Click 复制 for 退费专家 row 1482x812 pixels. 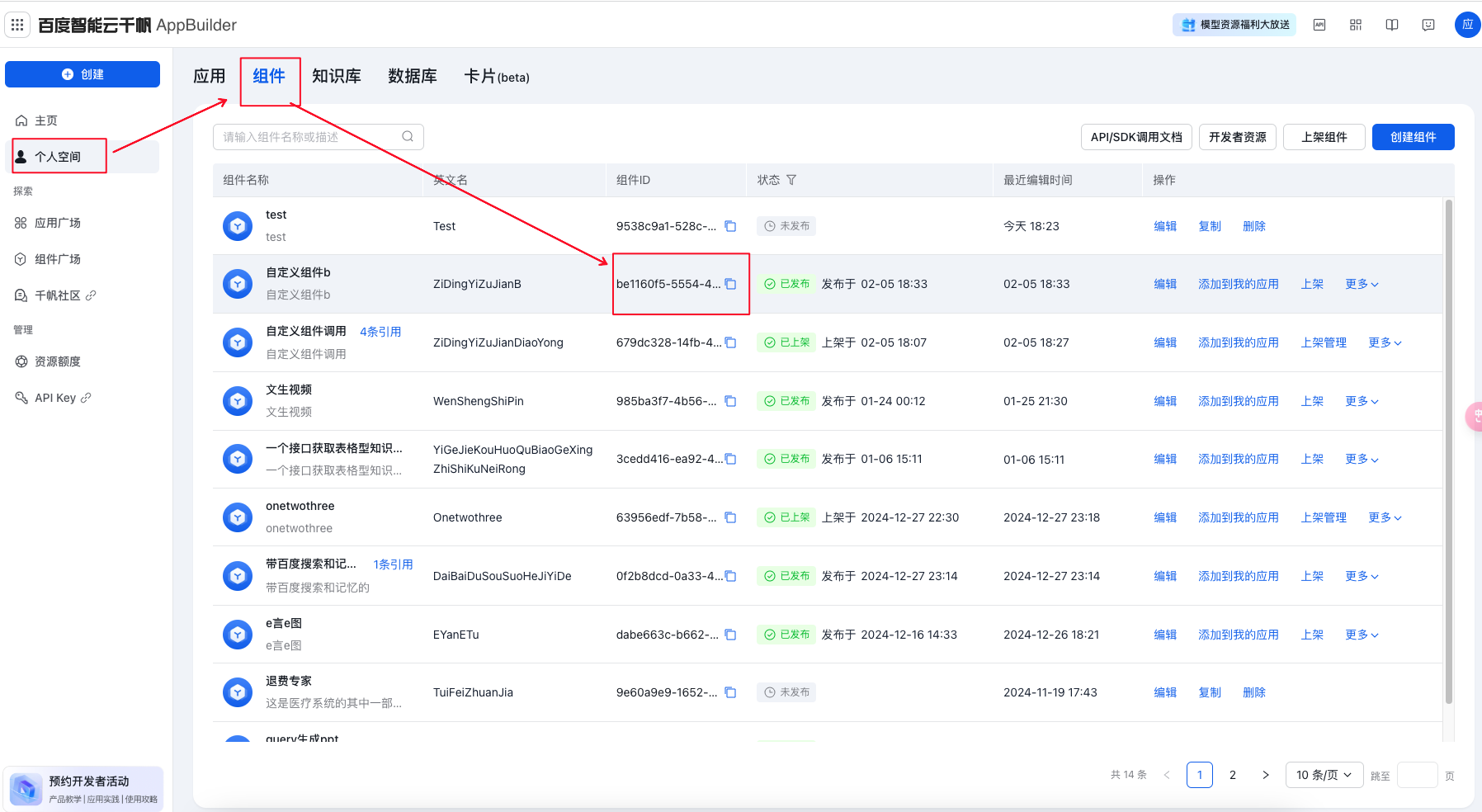point(1210,692)
